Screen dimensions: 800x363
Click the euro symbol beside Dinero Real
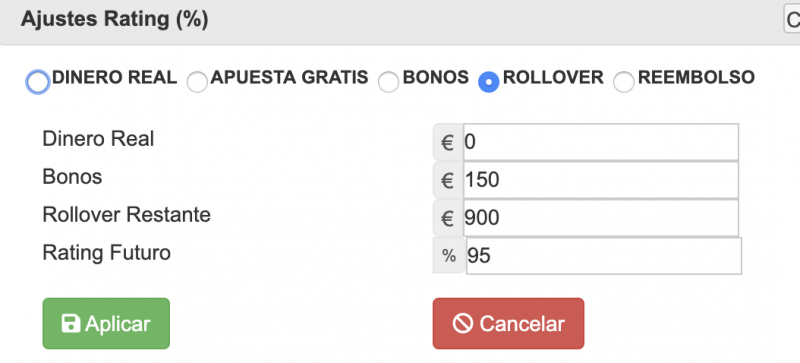pyautogui.click(x=447, y=142)
